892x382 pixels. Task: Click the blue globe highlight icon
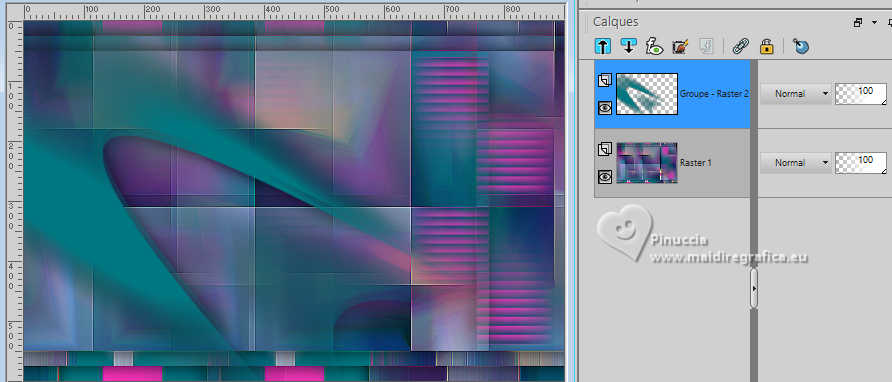click(x=801, y=47)
